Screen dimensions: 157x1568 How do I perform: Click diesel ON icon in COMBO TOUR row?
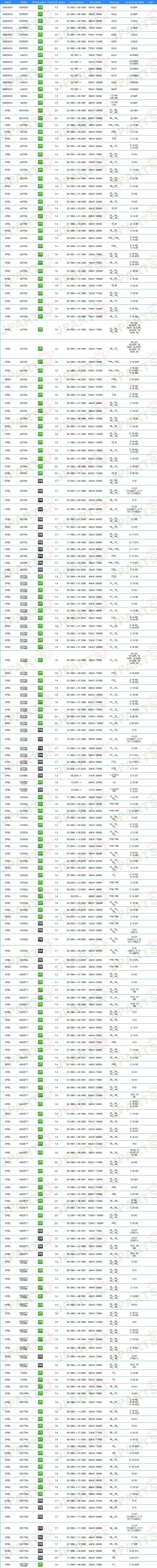click(40, 789)
